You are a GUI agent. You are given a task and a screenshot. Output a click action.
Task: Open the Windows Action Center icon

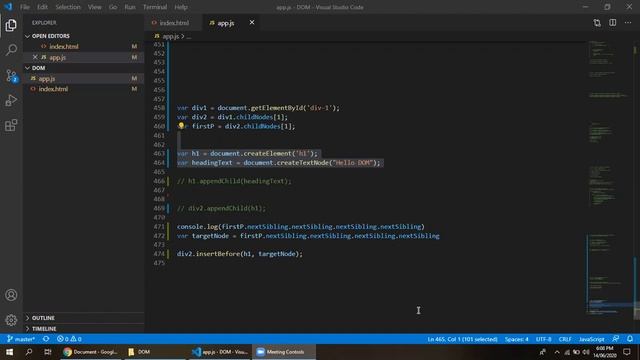627,351
